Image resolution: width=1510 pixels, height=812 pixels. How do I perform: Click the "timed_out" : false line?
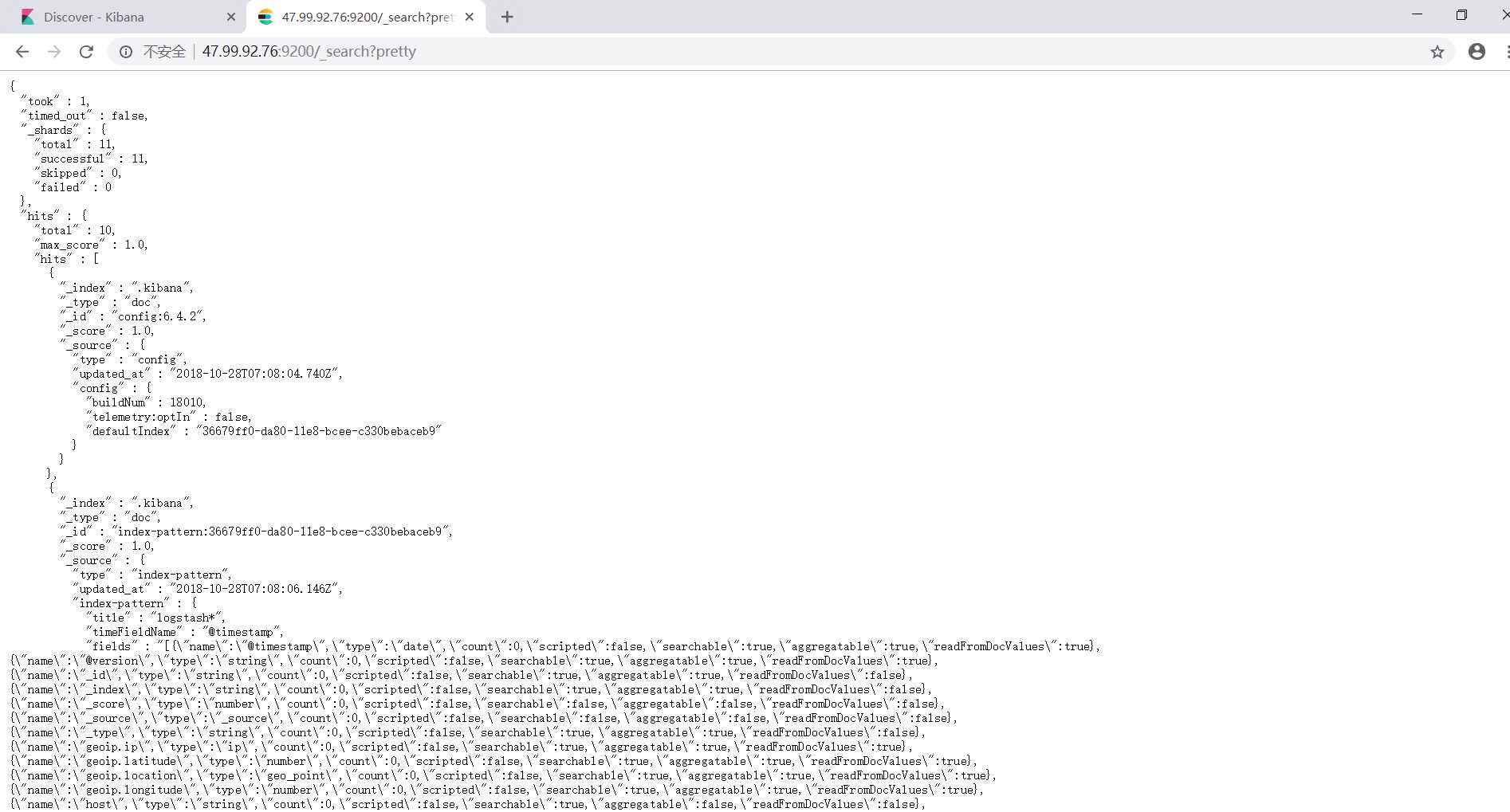(x=85, y=116)
